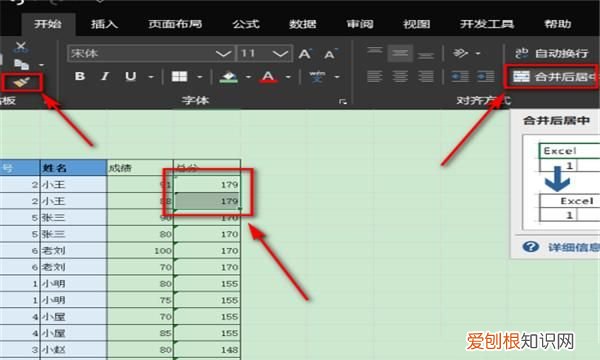Image resolution: width=600 pixels, height=360 pixels.
Task: Open the 开发工具 tab
Action: point(487,24)
